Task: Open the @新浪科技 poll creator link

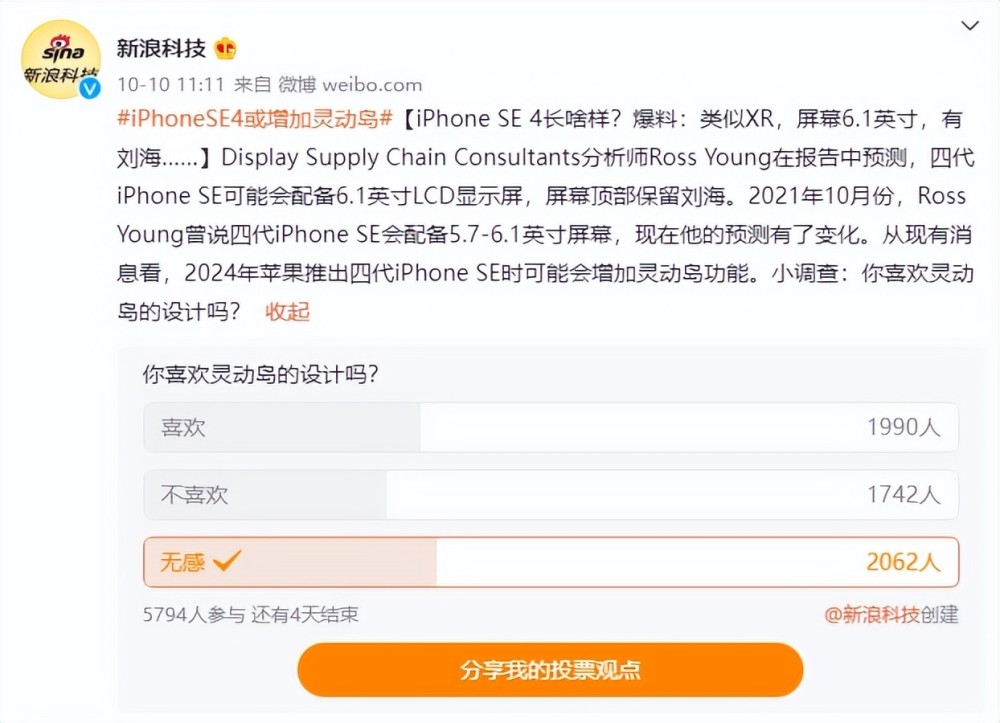Action: 871,615
